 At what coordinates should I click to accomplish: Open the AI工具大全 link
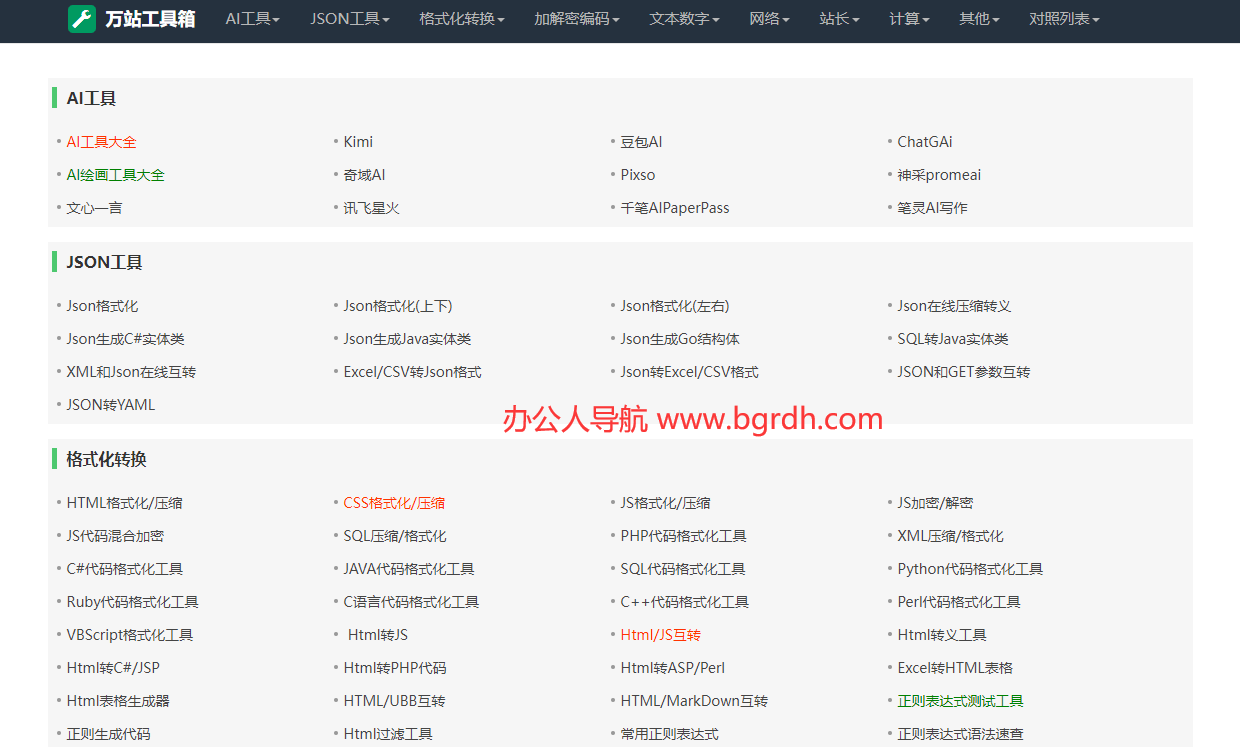[x=101, y=142]
